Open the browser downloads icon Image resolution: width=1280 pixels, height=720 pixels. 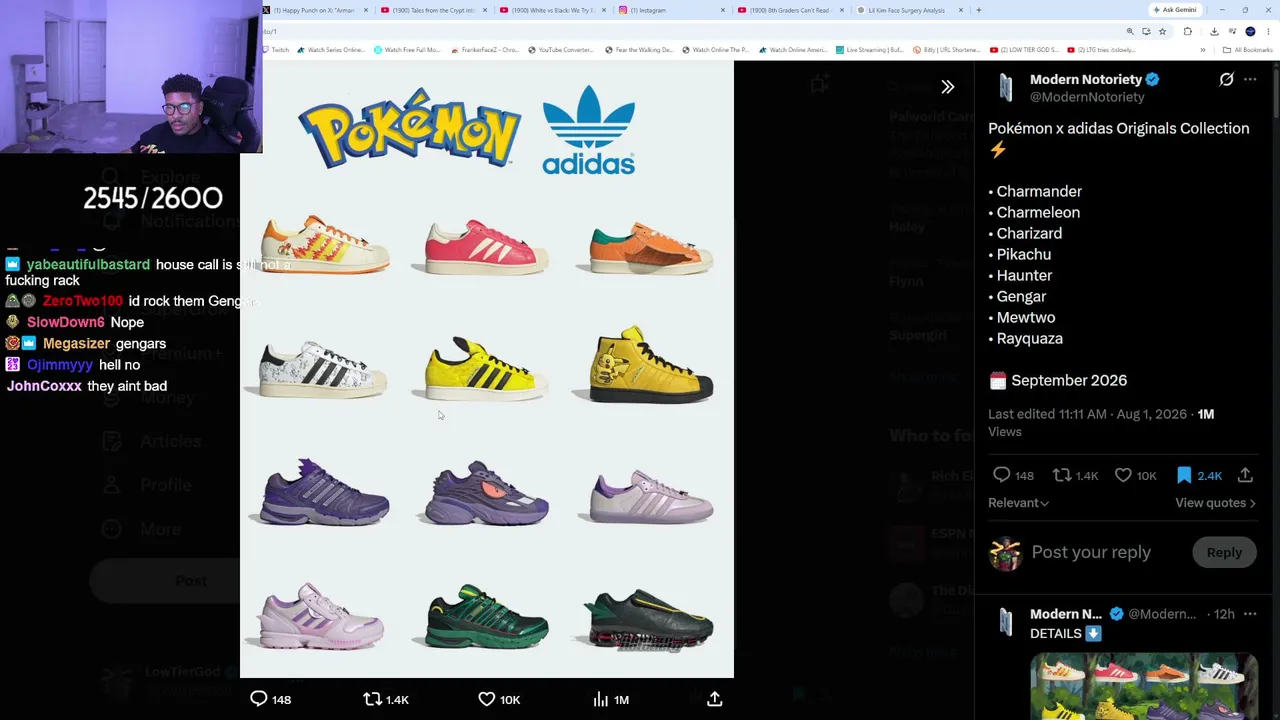(1214, 31)
